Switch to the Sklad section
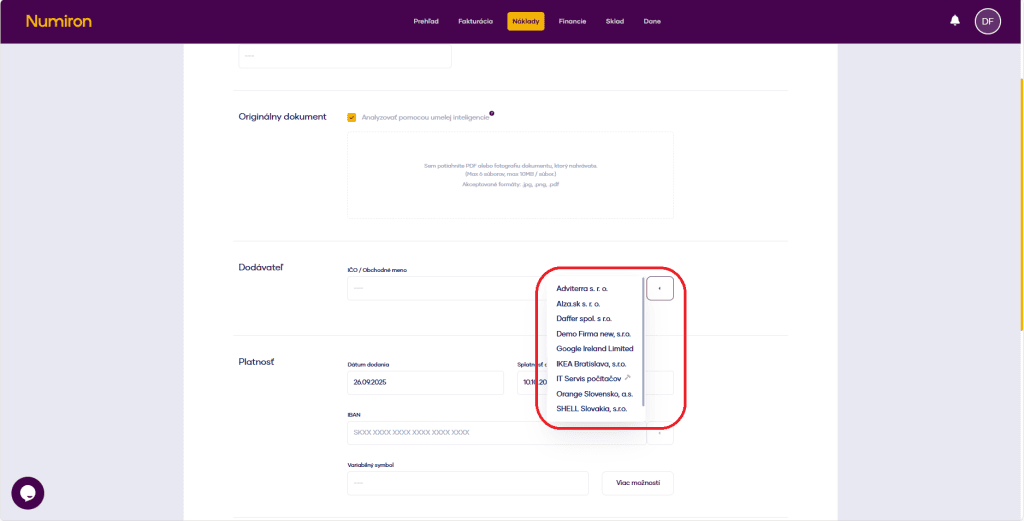Viewport: 1024px width, 521px height. point(614,21)
